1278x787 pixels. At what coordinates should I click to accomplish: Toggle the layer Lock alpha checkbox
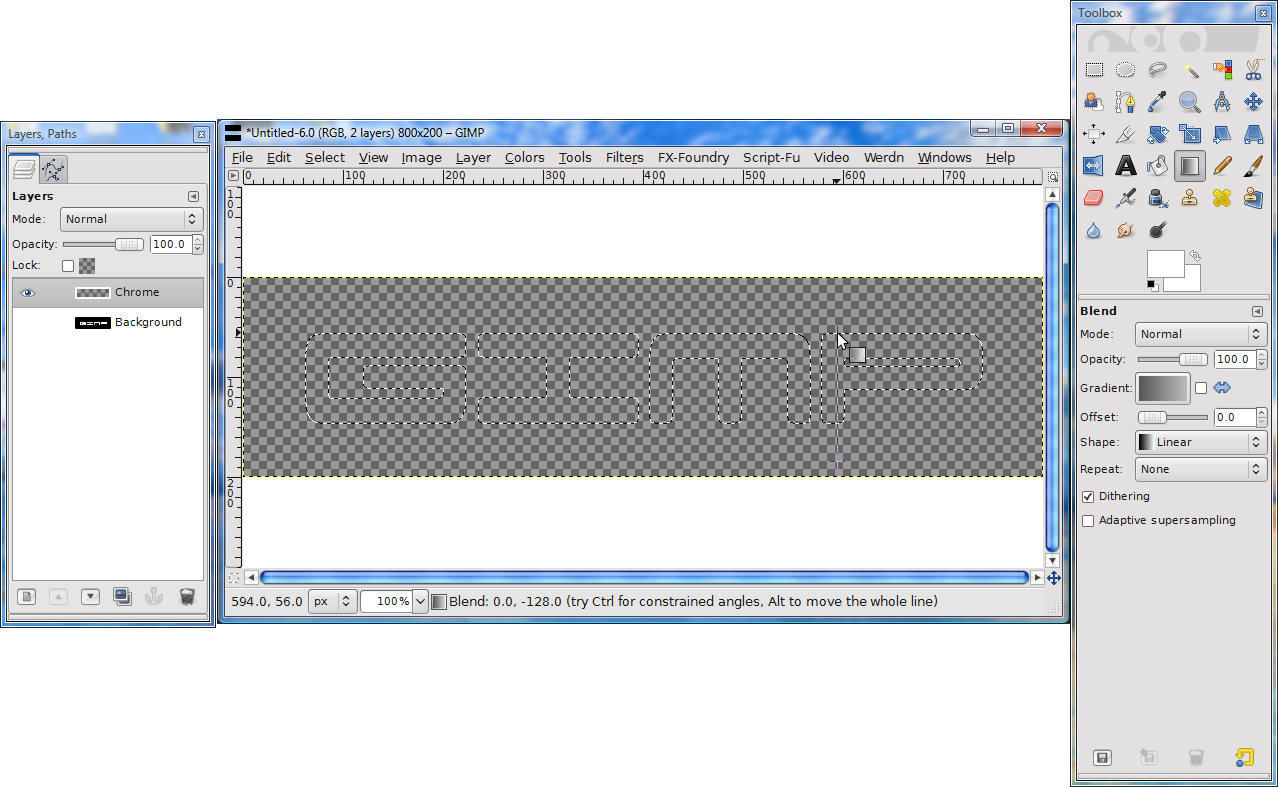point(68,266)
